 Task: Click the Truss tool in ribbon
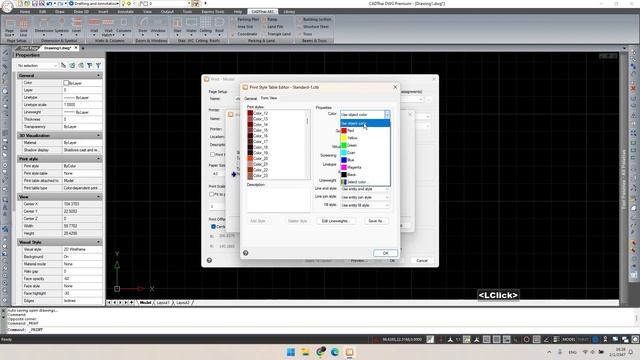click(x=305, y=34)
